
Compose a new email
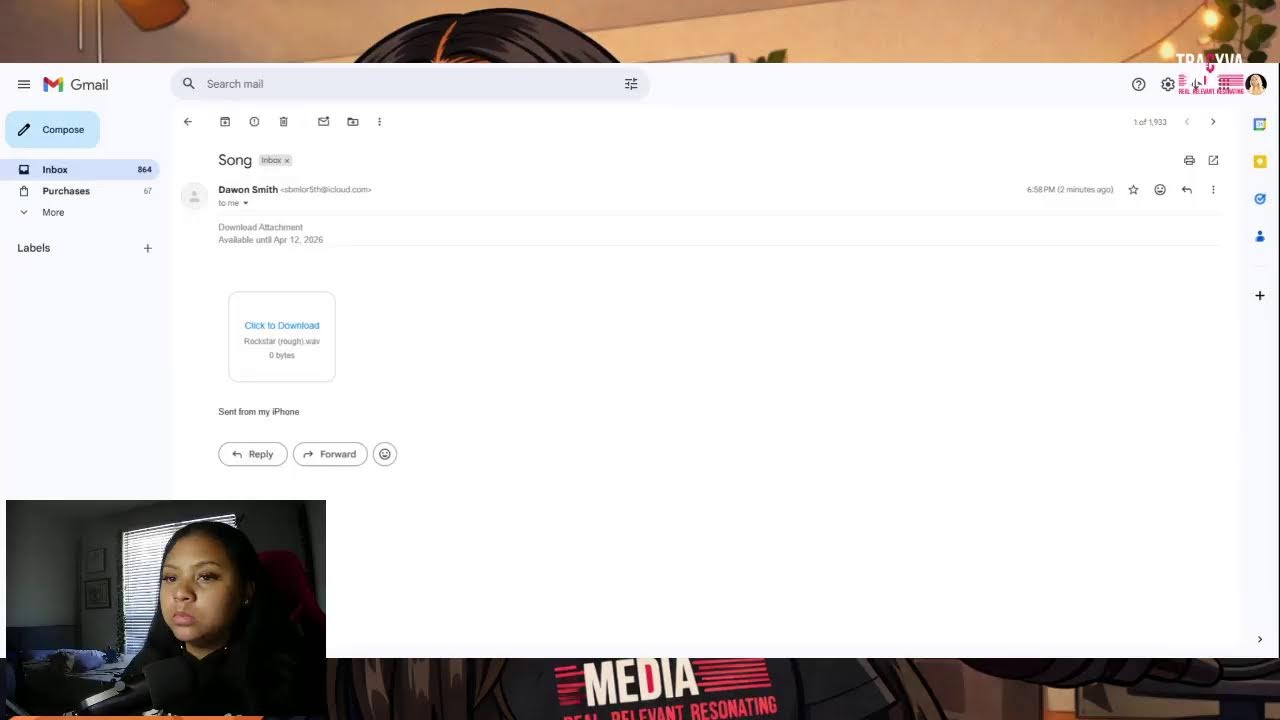coord(52,129)
